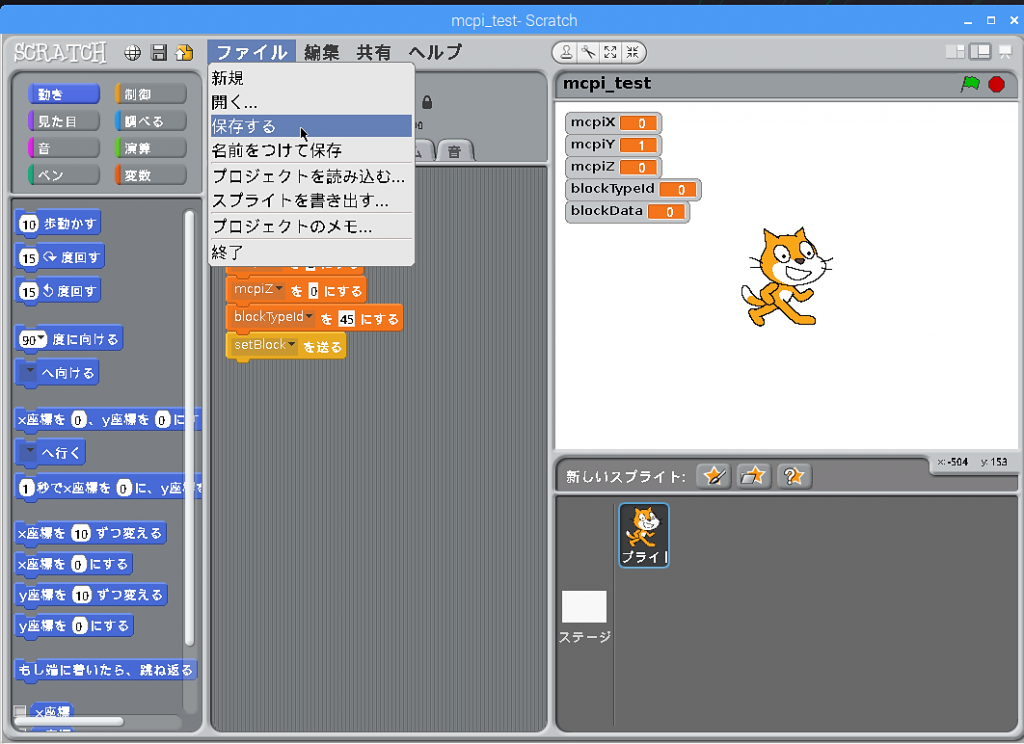Click the mcpiZ value field 0
The width and height of the screenshot is (1024, 744).
point(313,291)
